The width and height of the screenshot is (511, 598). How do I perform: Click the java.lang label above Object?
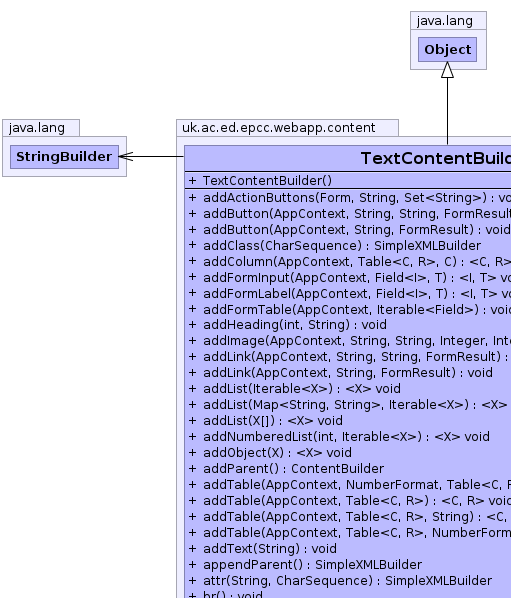tap(445, 21)
